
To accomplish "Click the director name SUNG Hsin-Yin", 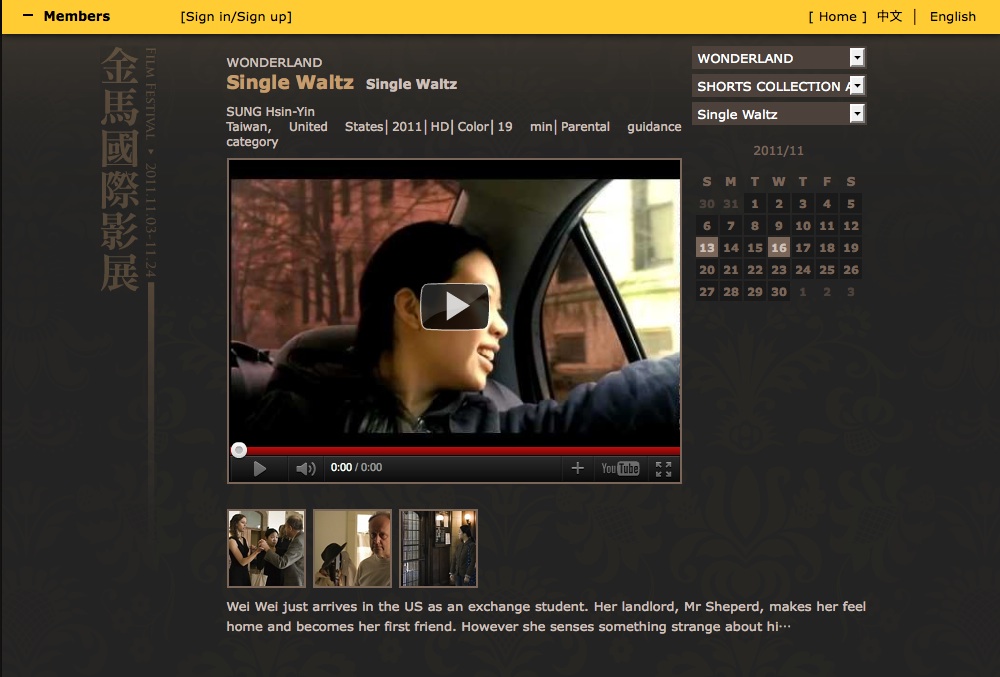I will [x=270, y=112].
